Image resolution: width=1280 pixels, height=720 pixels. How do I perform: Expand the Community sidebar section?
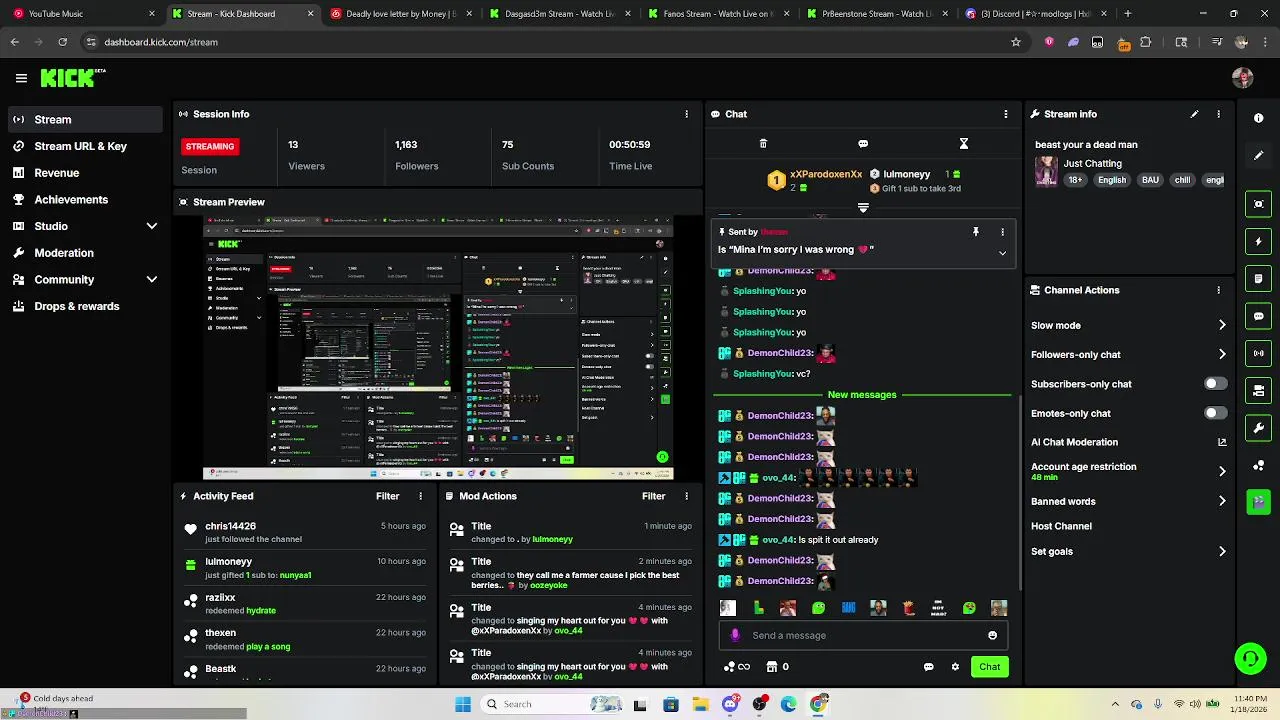152,280
